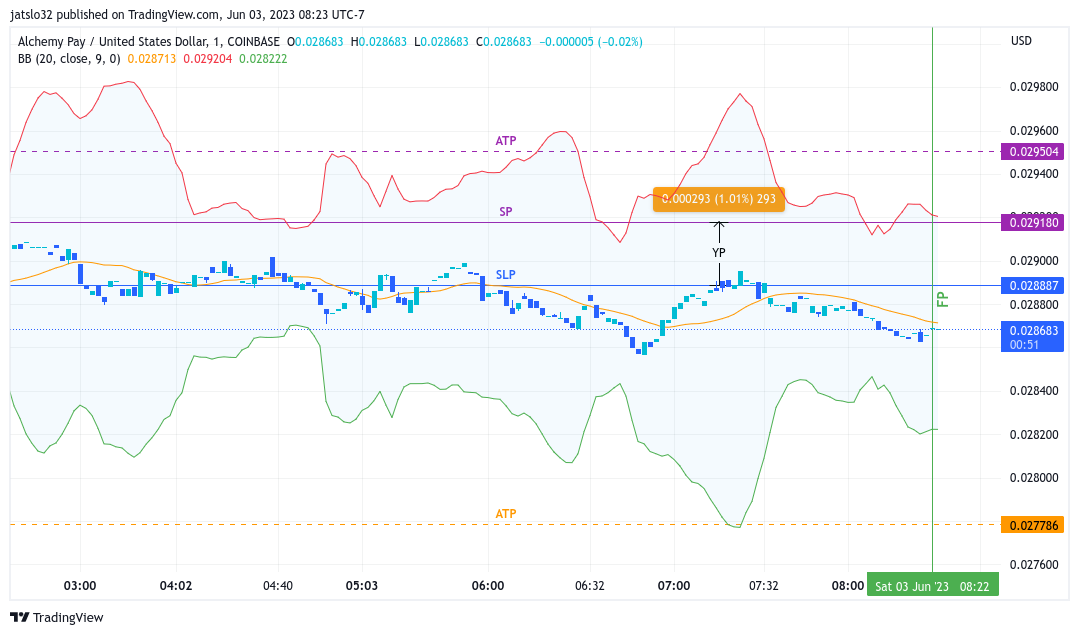Select the blue 0.028887 SLP price label
1079x635 pixels.
pyautogui.click(x=1032, y=286)
